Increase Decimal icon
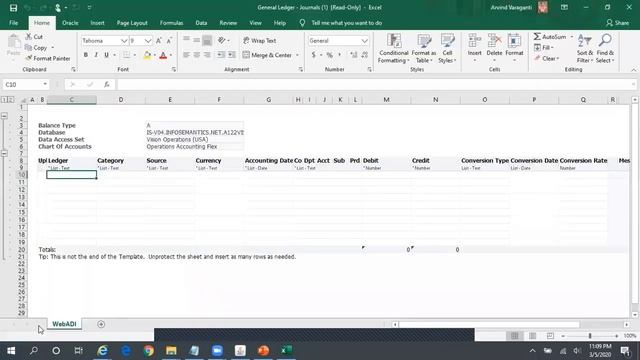Image resolution: width=640 pixels, height=360 pixels. pos(353,55)
